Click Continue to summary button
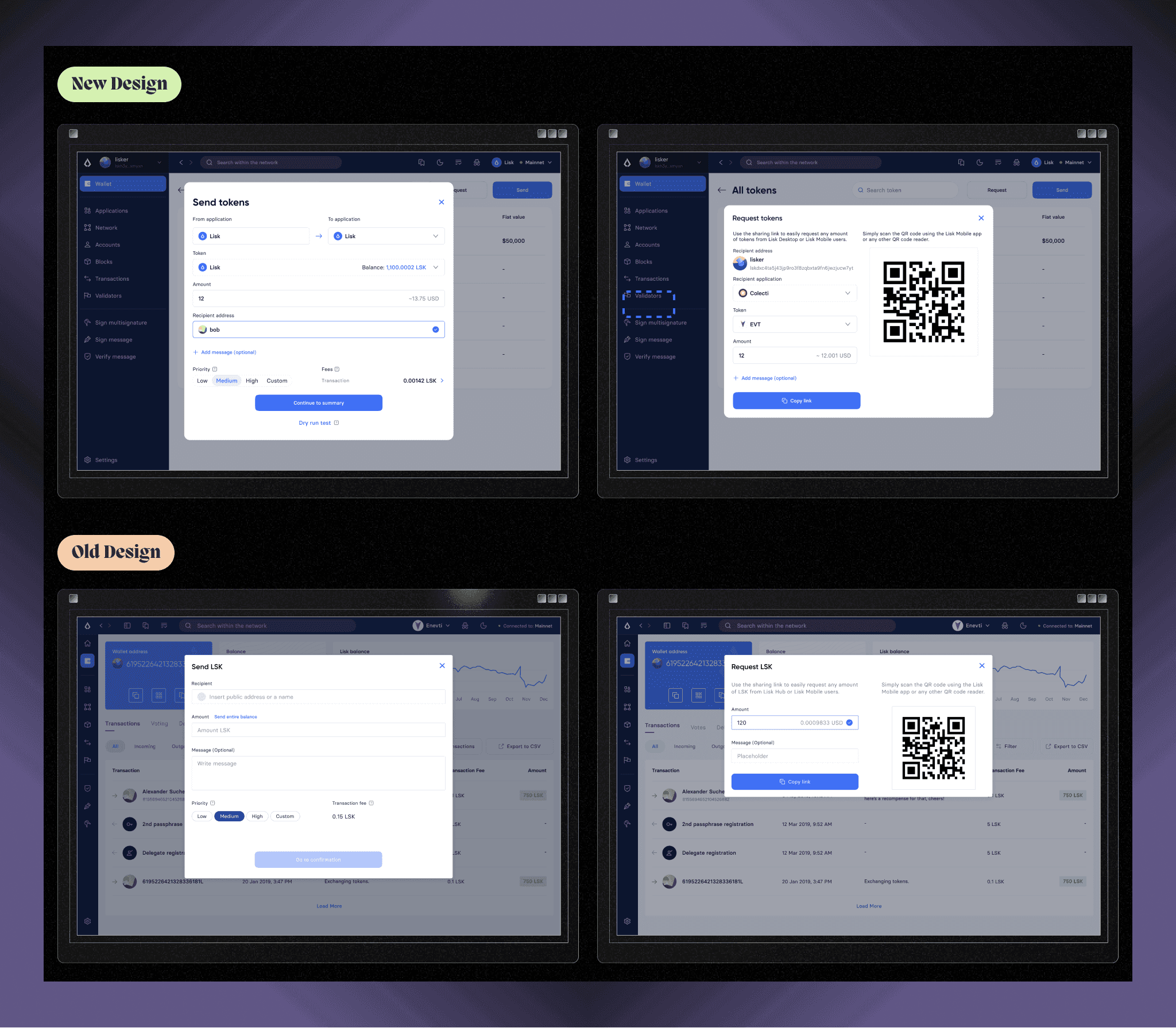This screenshot has width=1176, height=1028. click(x=318, y=403)
